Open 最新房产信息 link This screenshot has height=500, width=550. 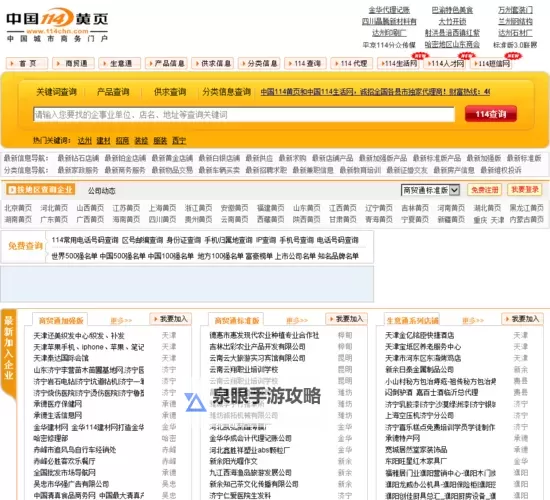point(454,170)
